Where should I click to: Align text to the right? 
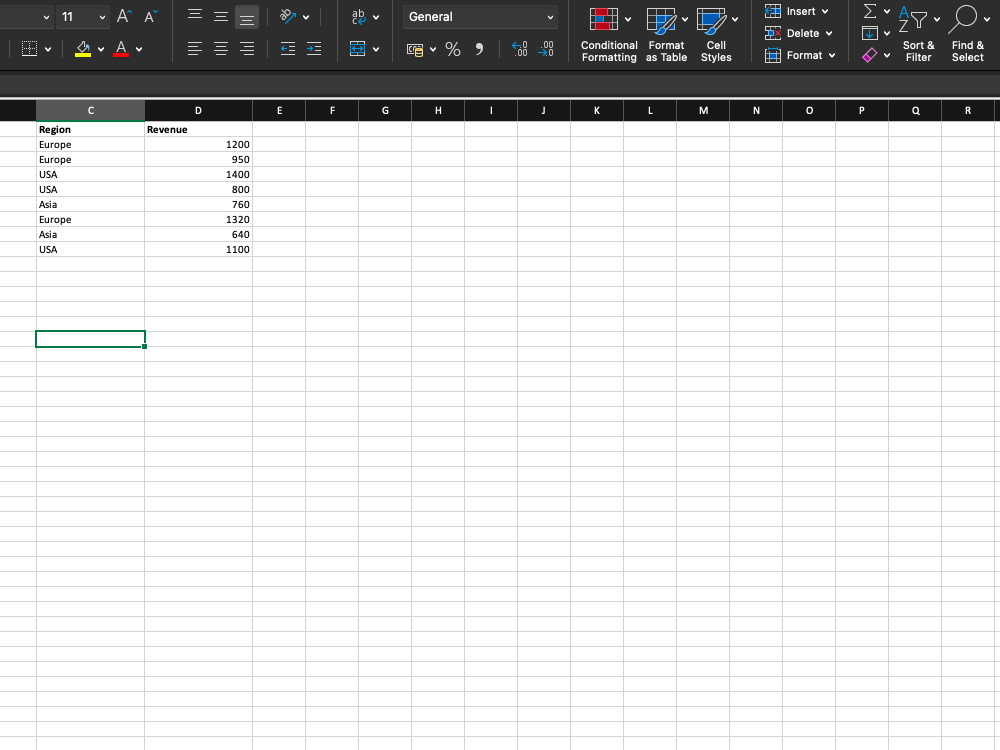[247, 48]
